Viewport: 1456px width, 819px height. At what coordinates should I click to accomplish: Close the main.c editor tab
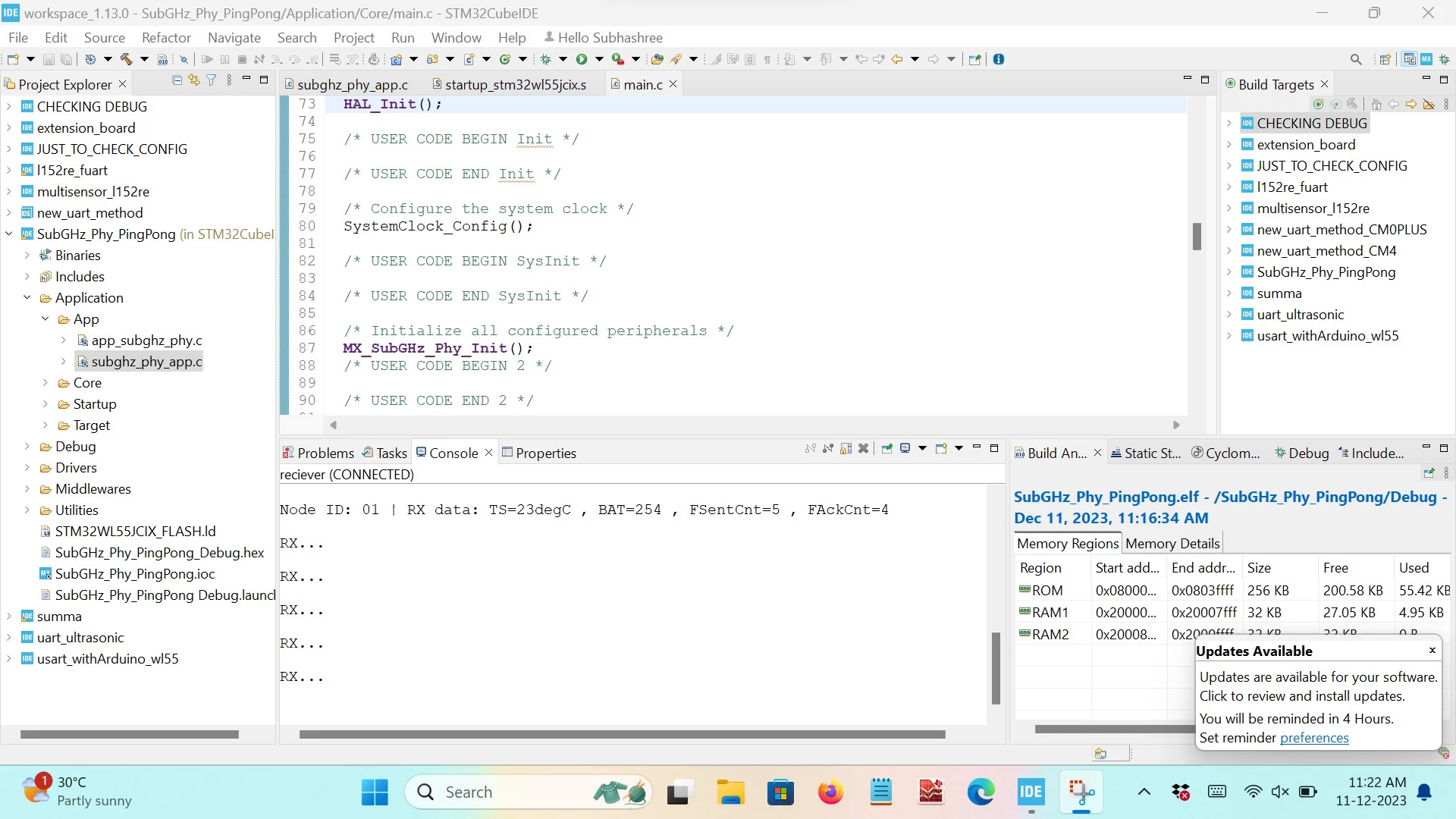[x=673, y=84]
